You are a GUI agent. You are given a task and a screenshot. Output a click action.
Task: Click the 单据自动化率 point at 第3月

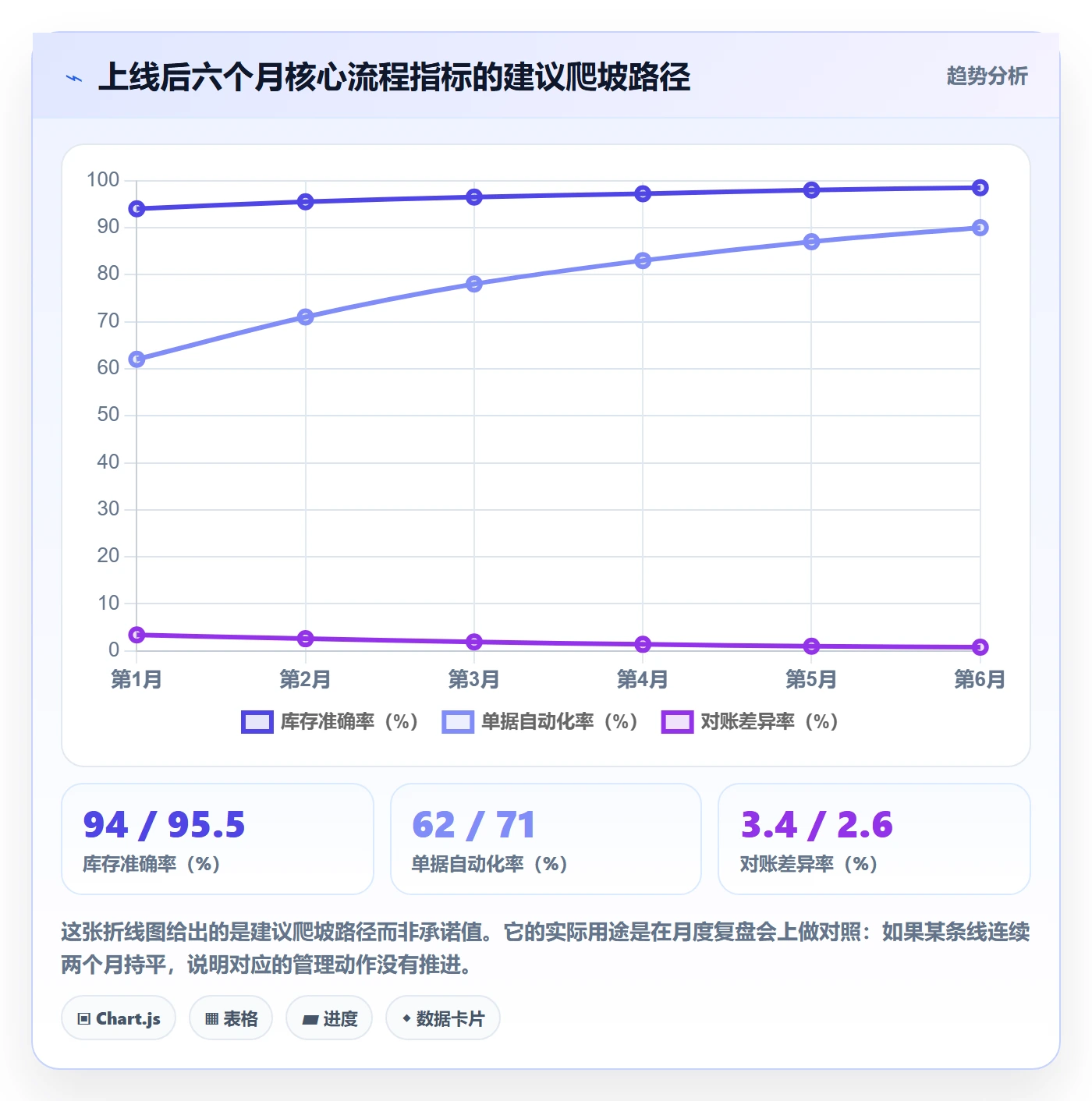click(x=474, y=284)
